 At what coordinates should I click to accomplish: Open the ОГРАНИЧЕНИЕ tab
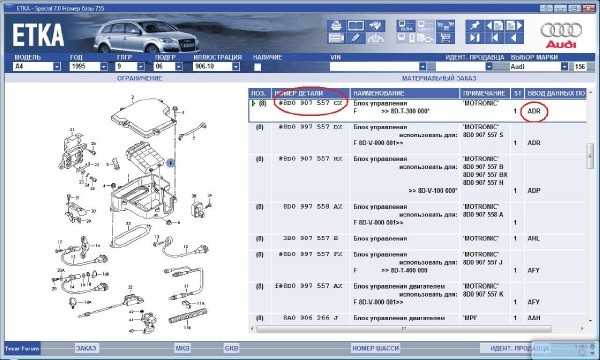point(139,78)
